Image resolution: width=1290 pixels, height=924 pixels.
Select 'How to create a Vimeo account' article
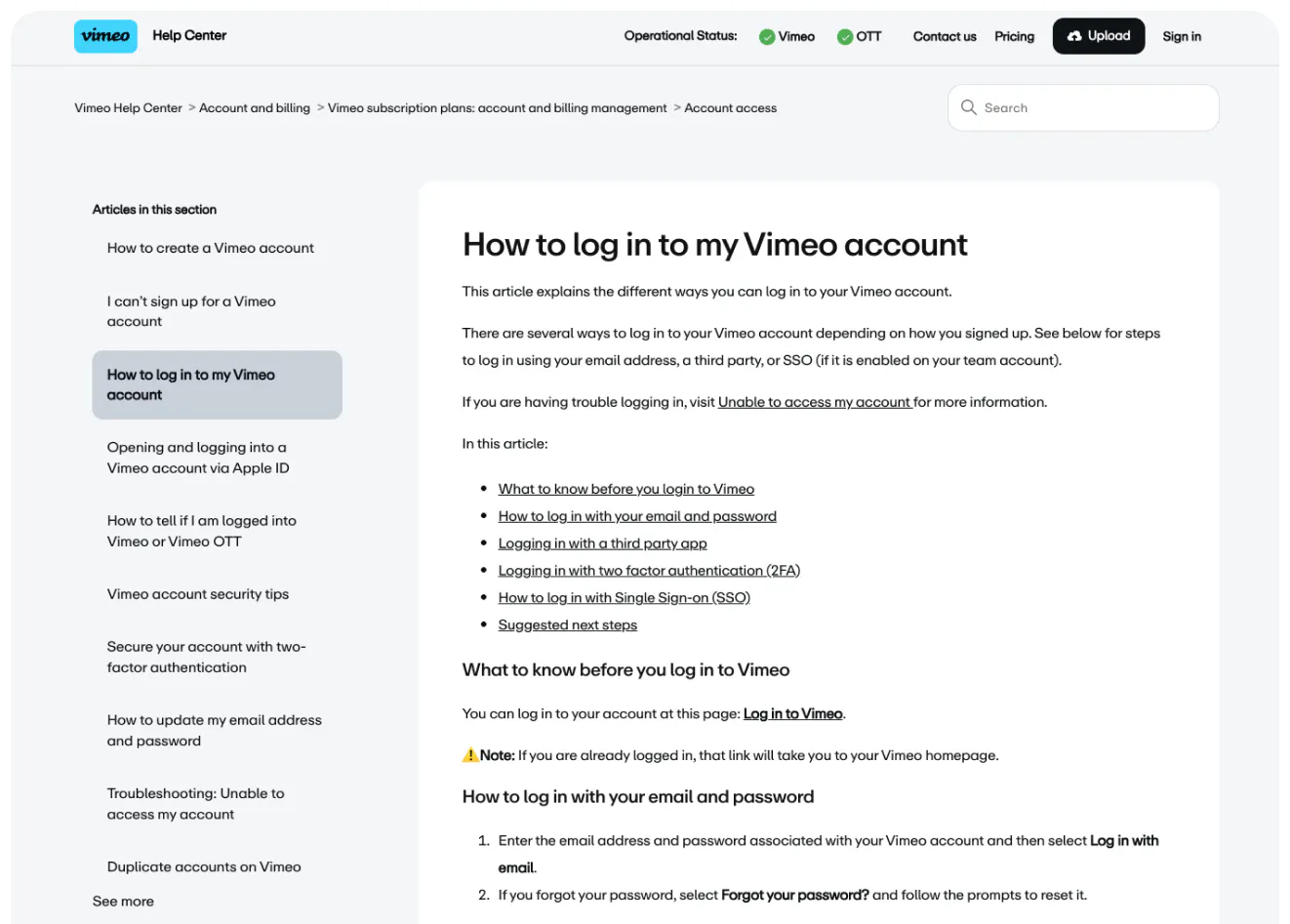point(211,248)
